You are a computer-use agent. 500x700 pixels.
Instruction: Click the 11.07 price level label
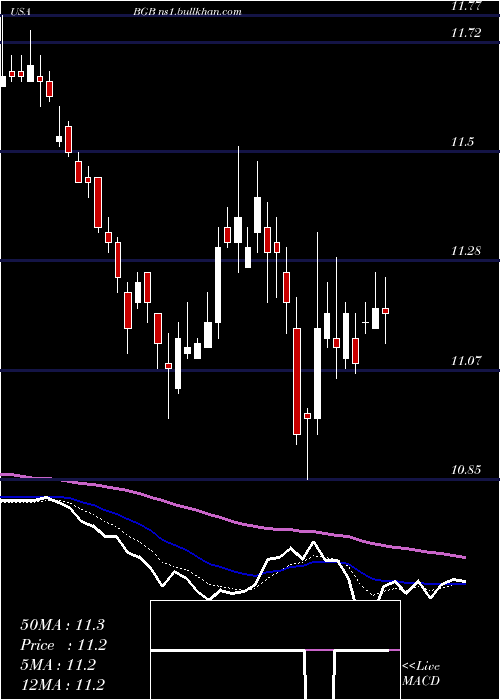pyautogui.click(x=466, y=360)
